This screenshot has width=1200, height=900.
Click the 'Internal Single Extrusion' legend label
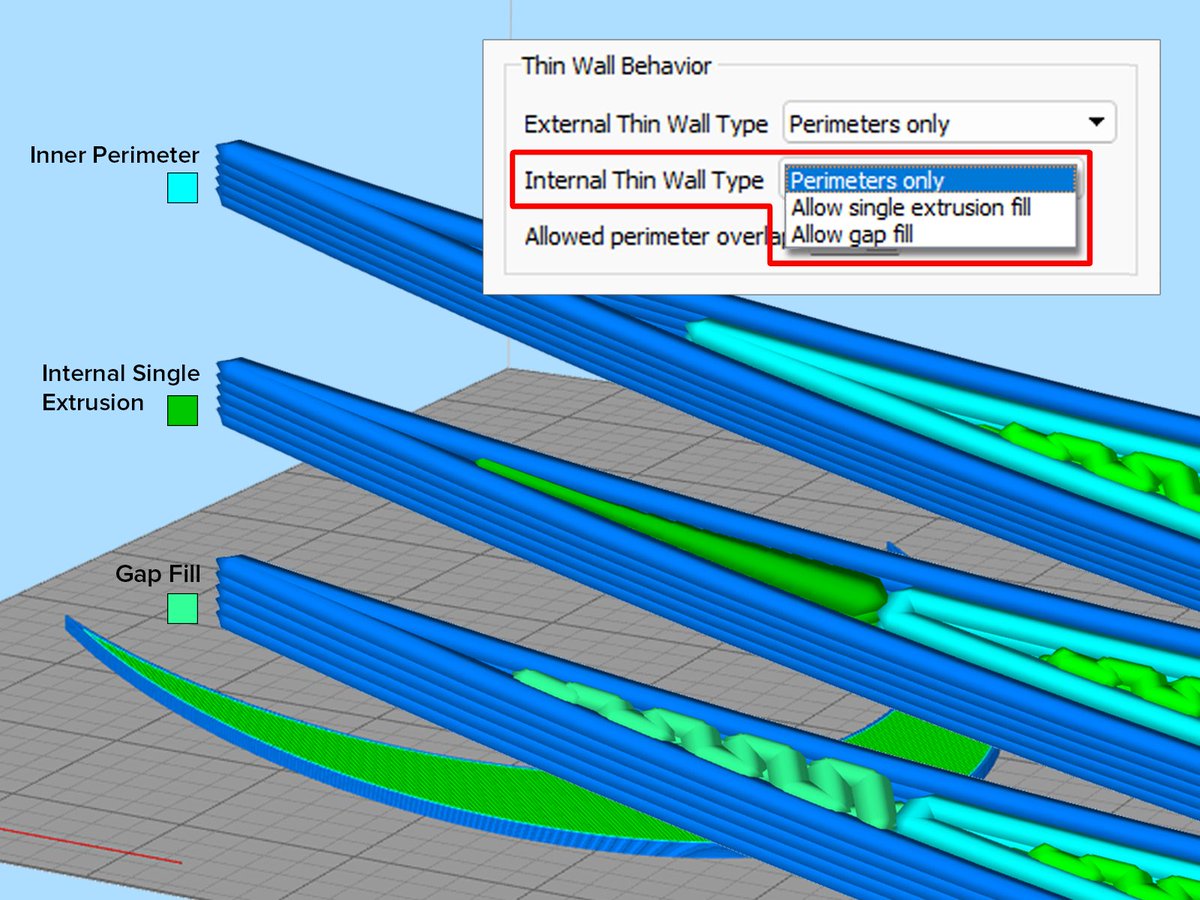[x=120, y=388]
